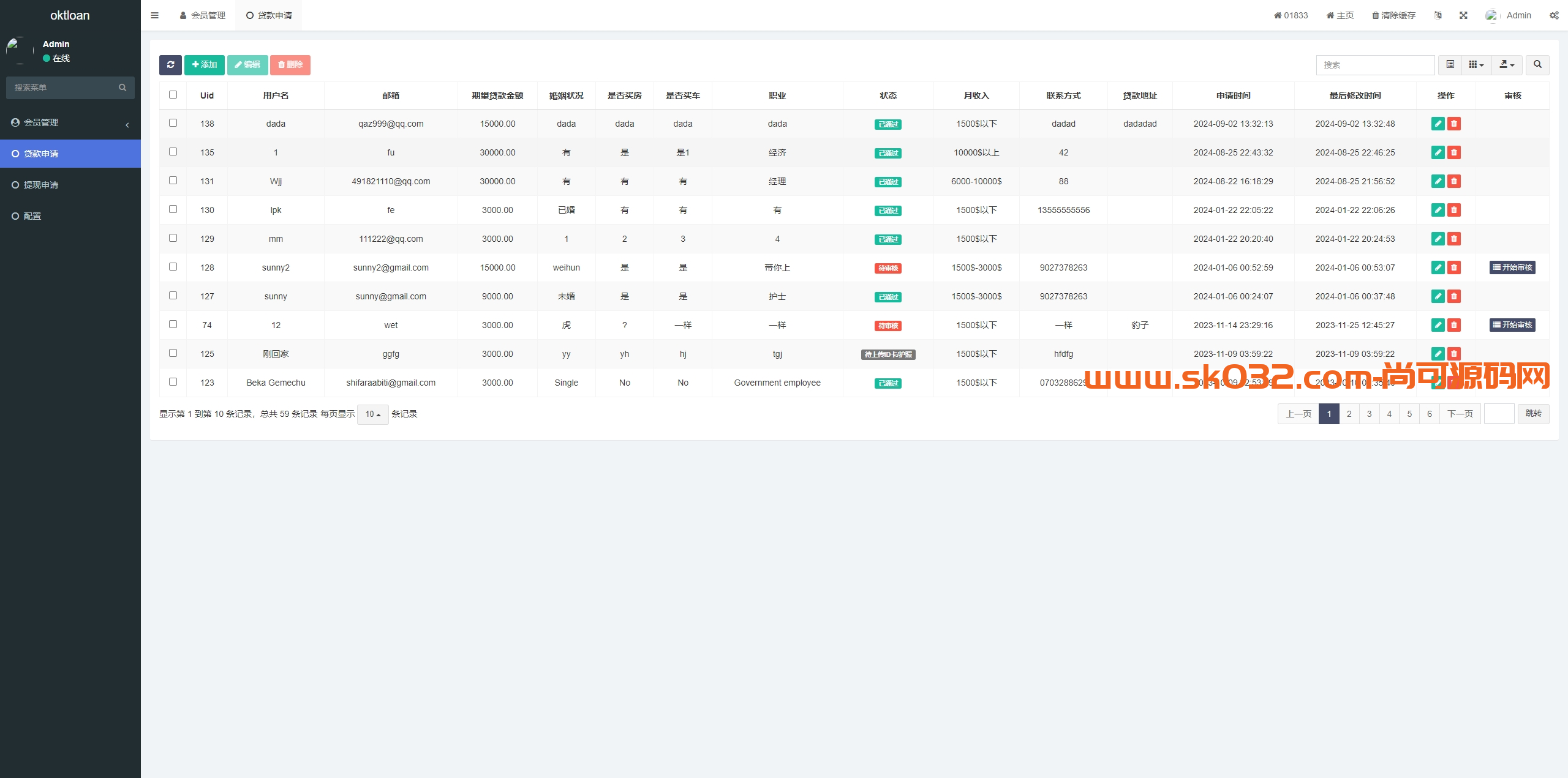
Task: Click the search magnifier button beside the table toolbar
Action: tap(1537, 65)
